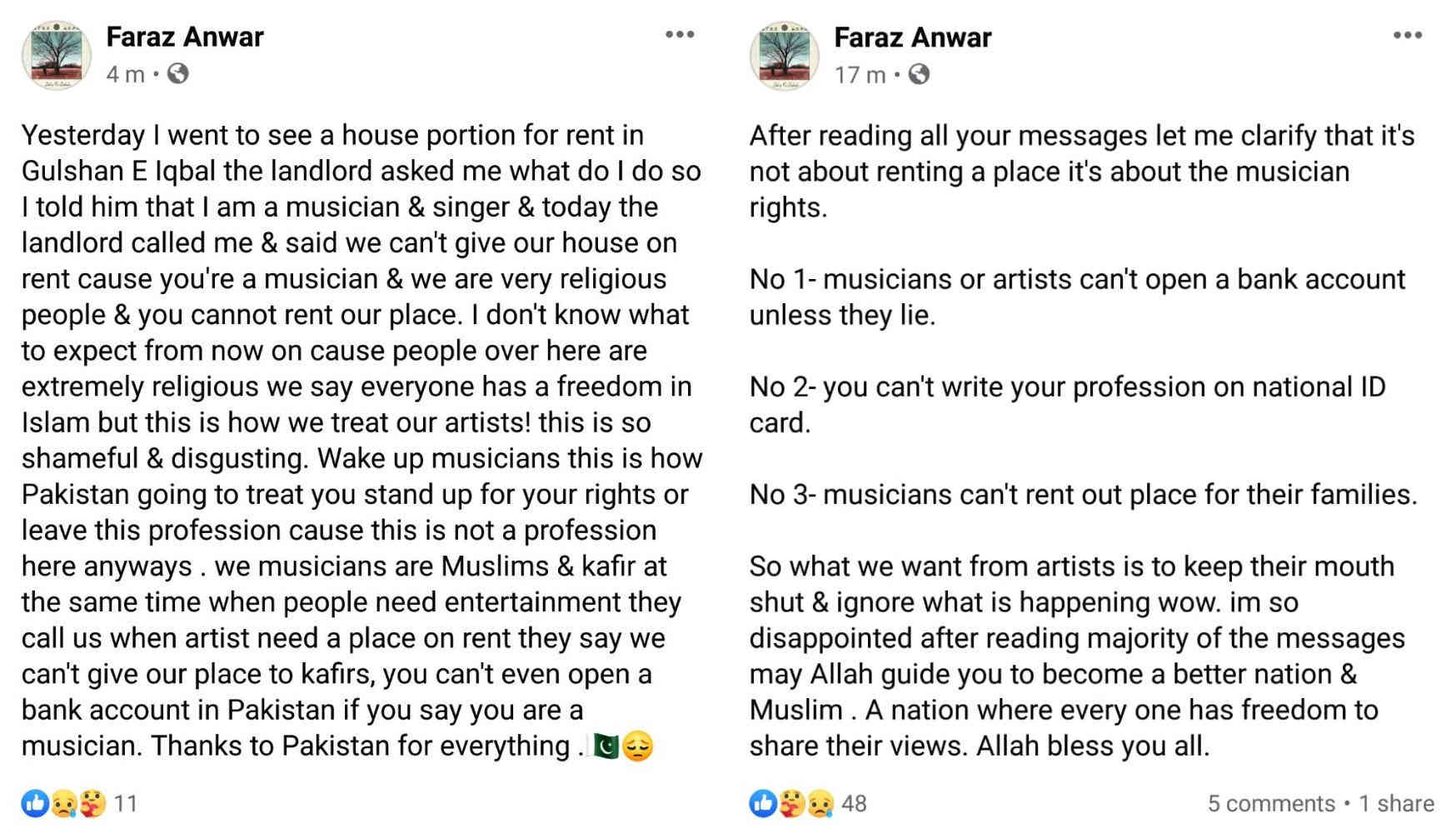Show the 48 reactions list
Image resolution: width=1456 pixels, height=833 pixels.
click(855, 804)
